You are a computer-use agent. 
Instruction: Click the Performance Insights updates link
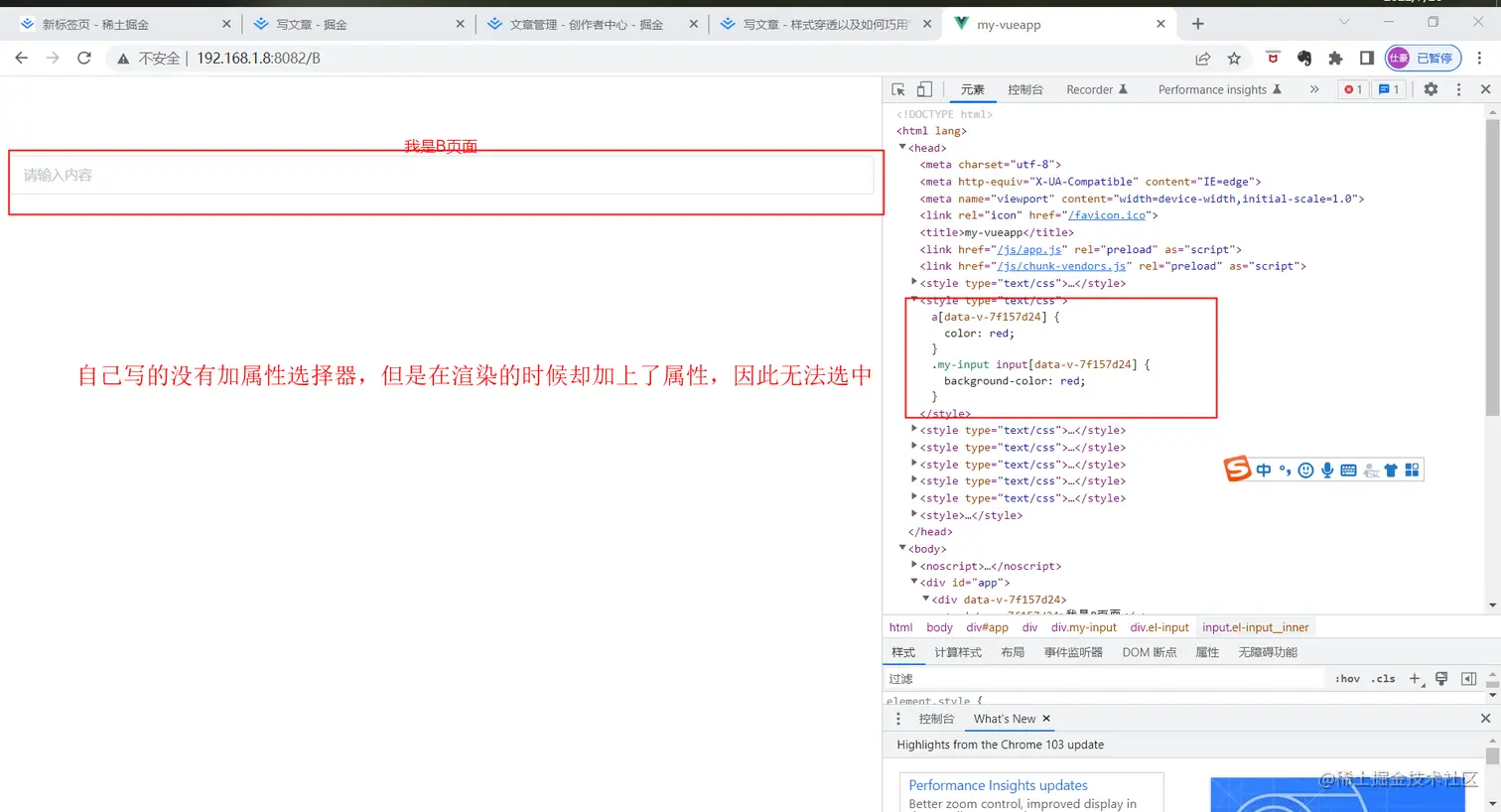click(x=999, y=785)
